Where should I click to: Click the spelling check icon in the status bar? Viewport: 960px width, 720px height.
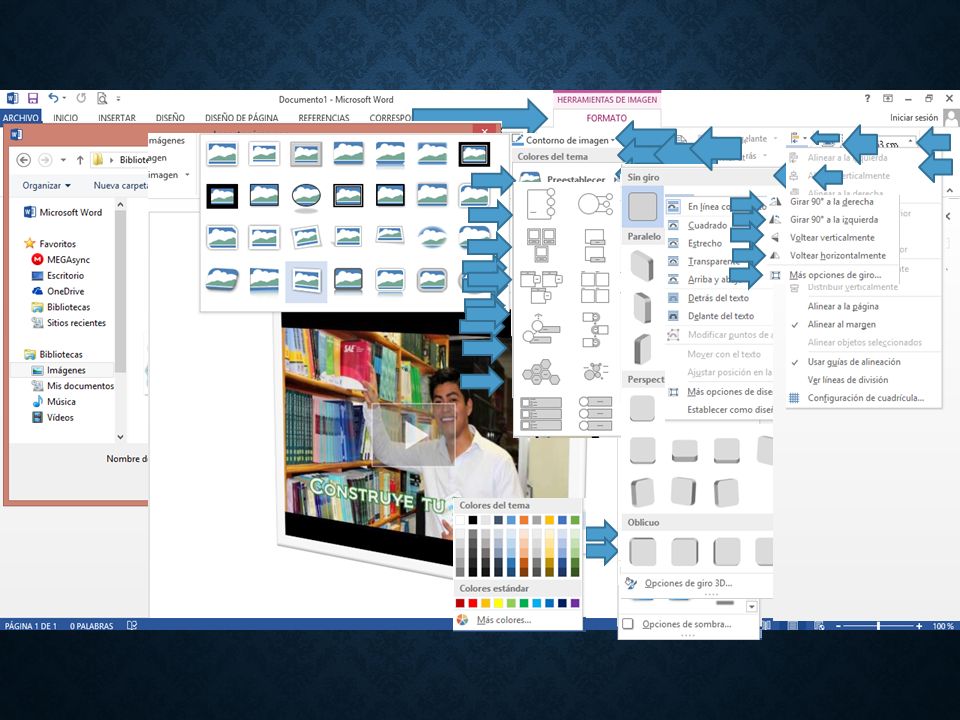132,625
